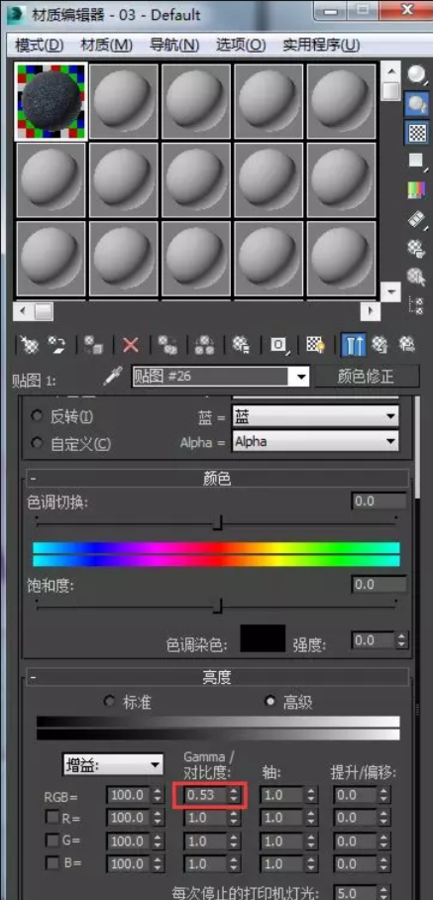
Task: Toggle the Show End Result icon
Action: point(353,344)
